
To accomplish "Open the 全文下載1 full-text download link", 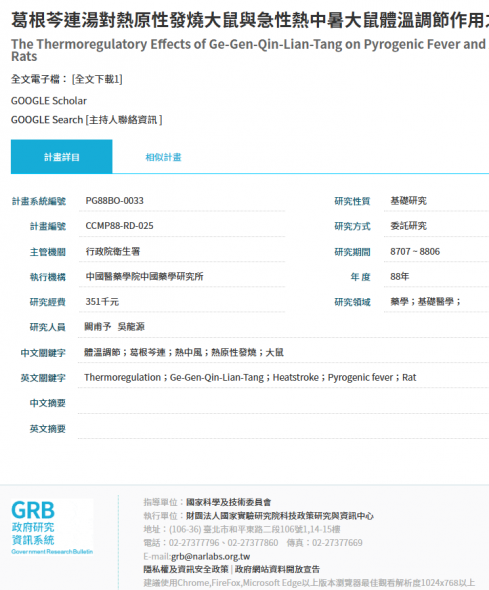I will pos(97,79).
